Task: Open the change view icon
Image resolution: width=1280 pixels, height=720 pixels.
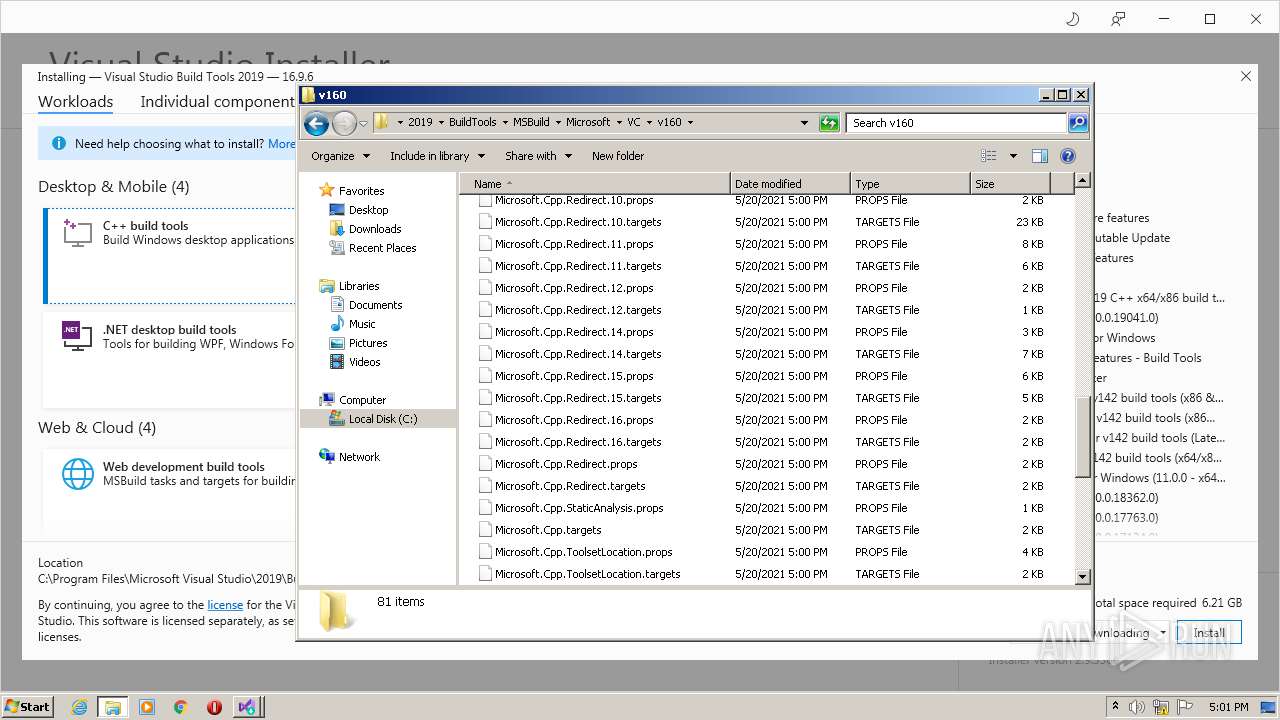Action: coord(989,156)
